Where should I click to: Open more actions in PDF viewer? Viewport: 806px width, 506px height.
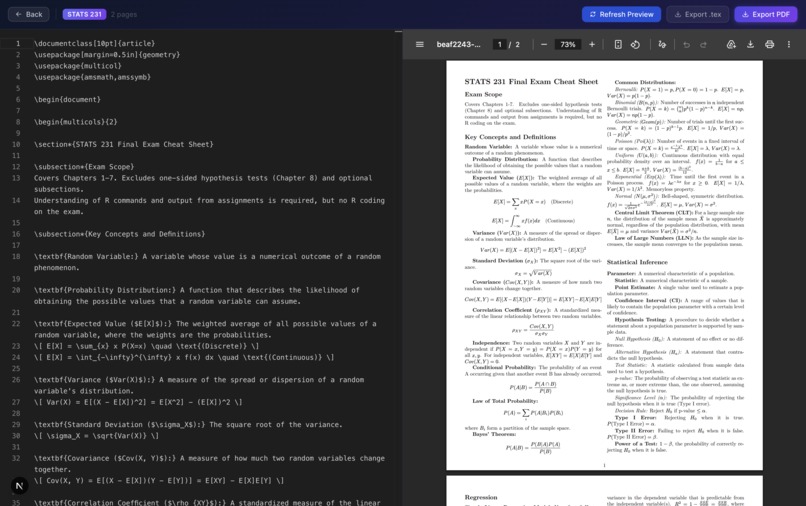pos(789,45)
